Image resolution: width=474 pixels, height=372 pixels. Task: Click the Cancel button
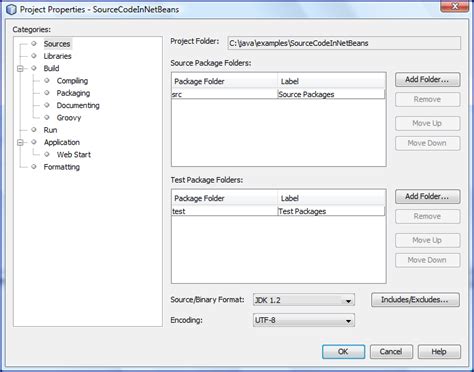(391, 352)
